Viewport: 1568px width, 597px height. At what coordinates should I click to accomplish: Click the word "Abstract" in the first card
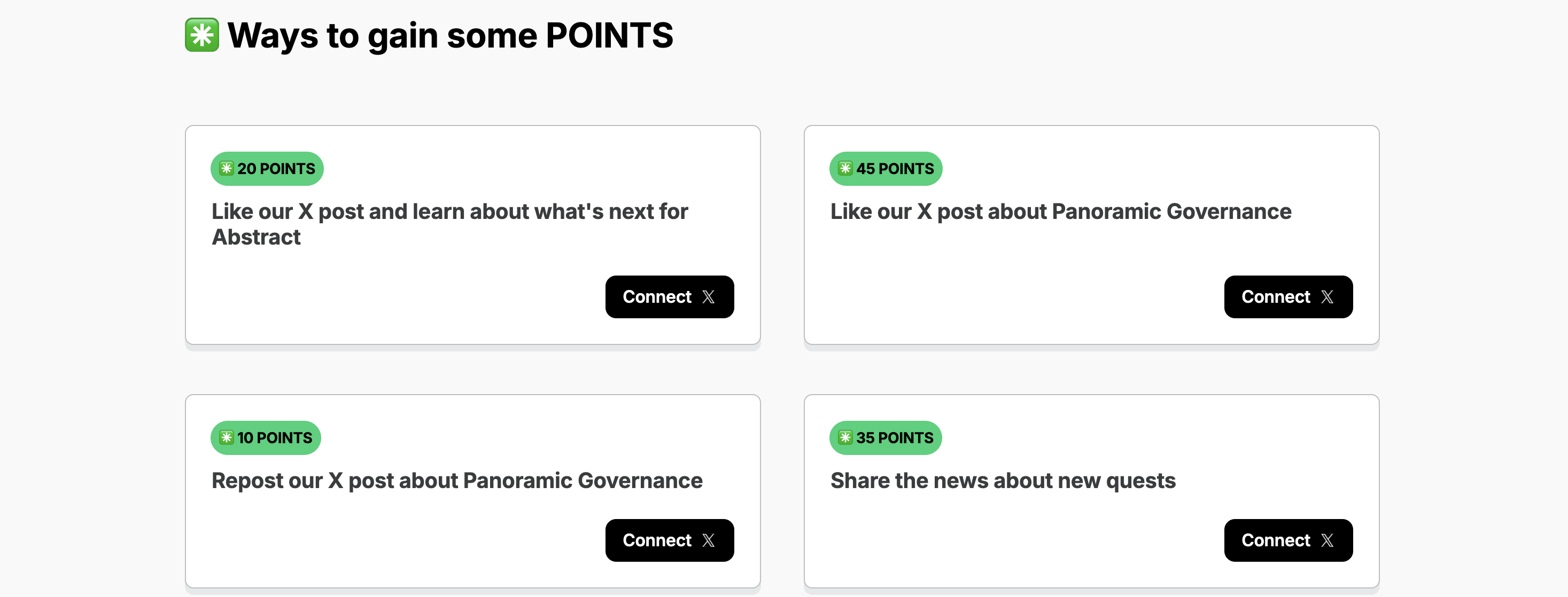pyautogui.click(x=257, y=237)
